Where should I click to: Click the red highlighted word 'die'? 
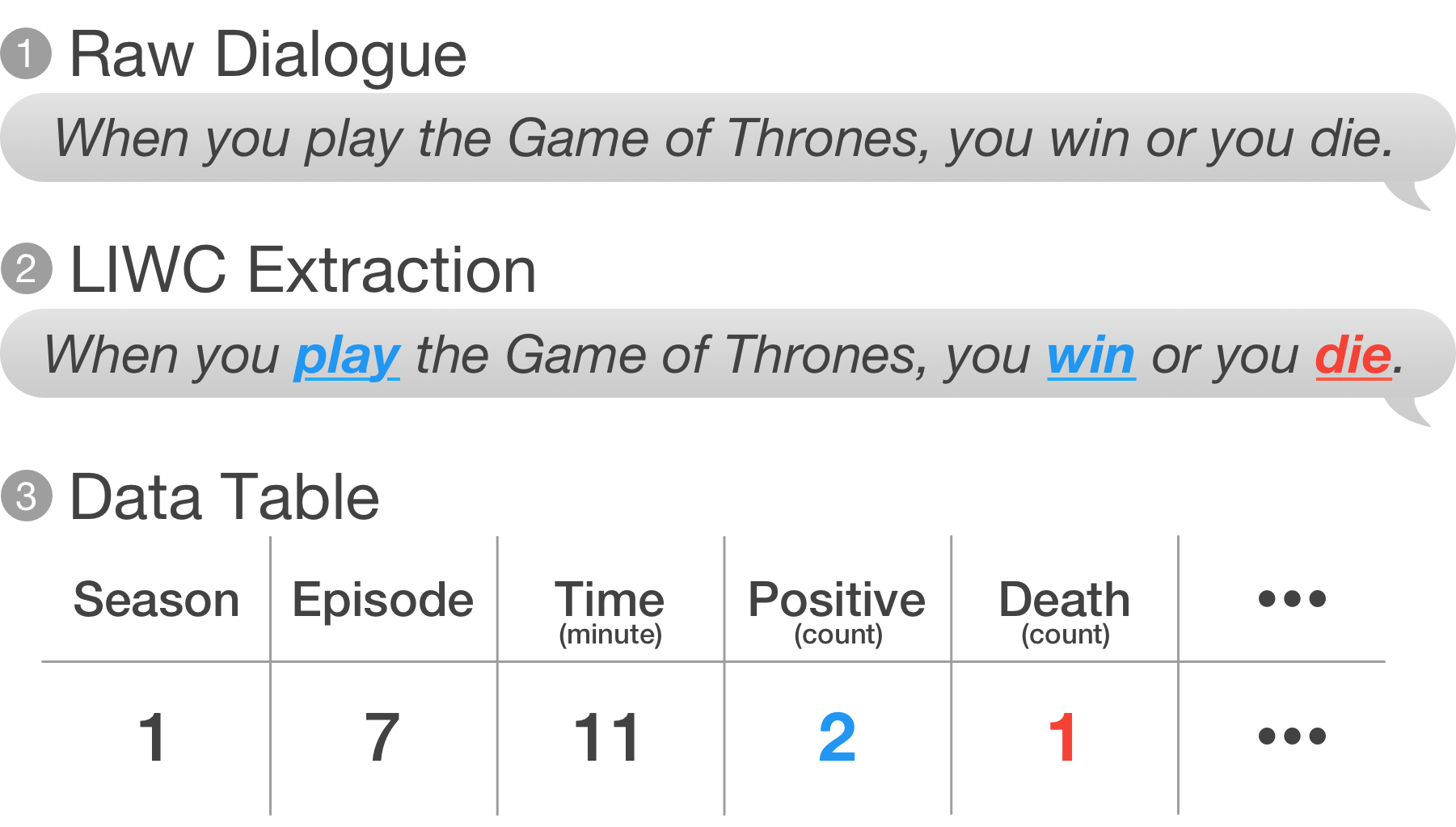point(1353,357)
